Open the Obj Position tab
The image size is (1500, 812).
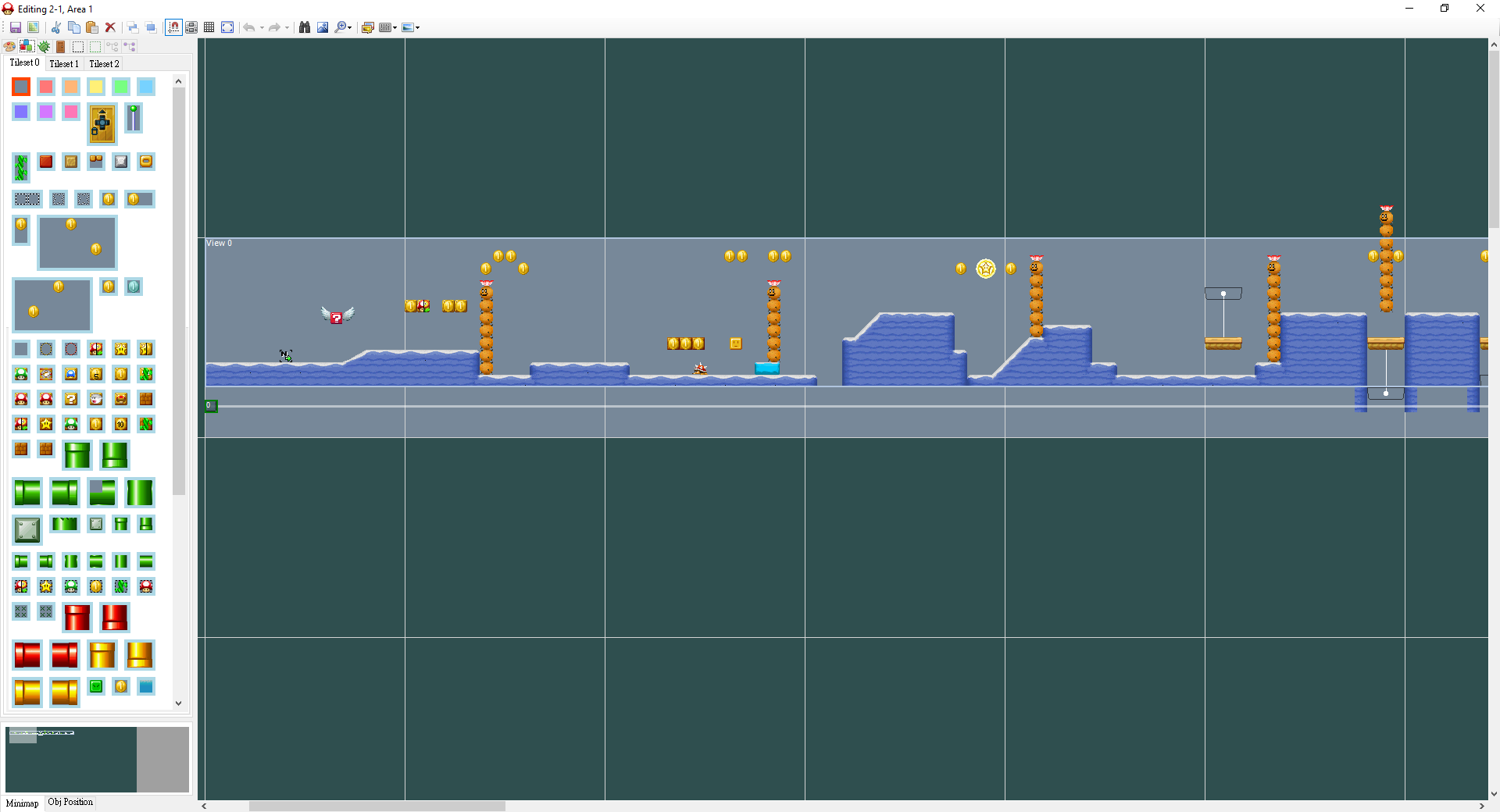click(x=70, y=802)
